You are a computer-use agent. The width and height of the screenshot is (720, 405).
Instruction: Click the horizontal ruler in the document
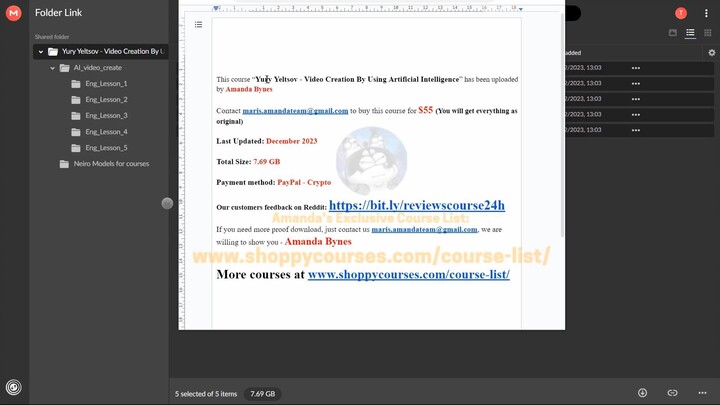click(x=367, y=8)
